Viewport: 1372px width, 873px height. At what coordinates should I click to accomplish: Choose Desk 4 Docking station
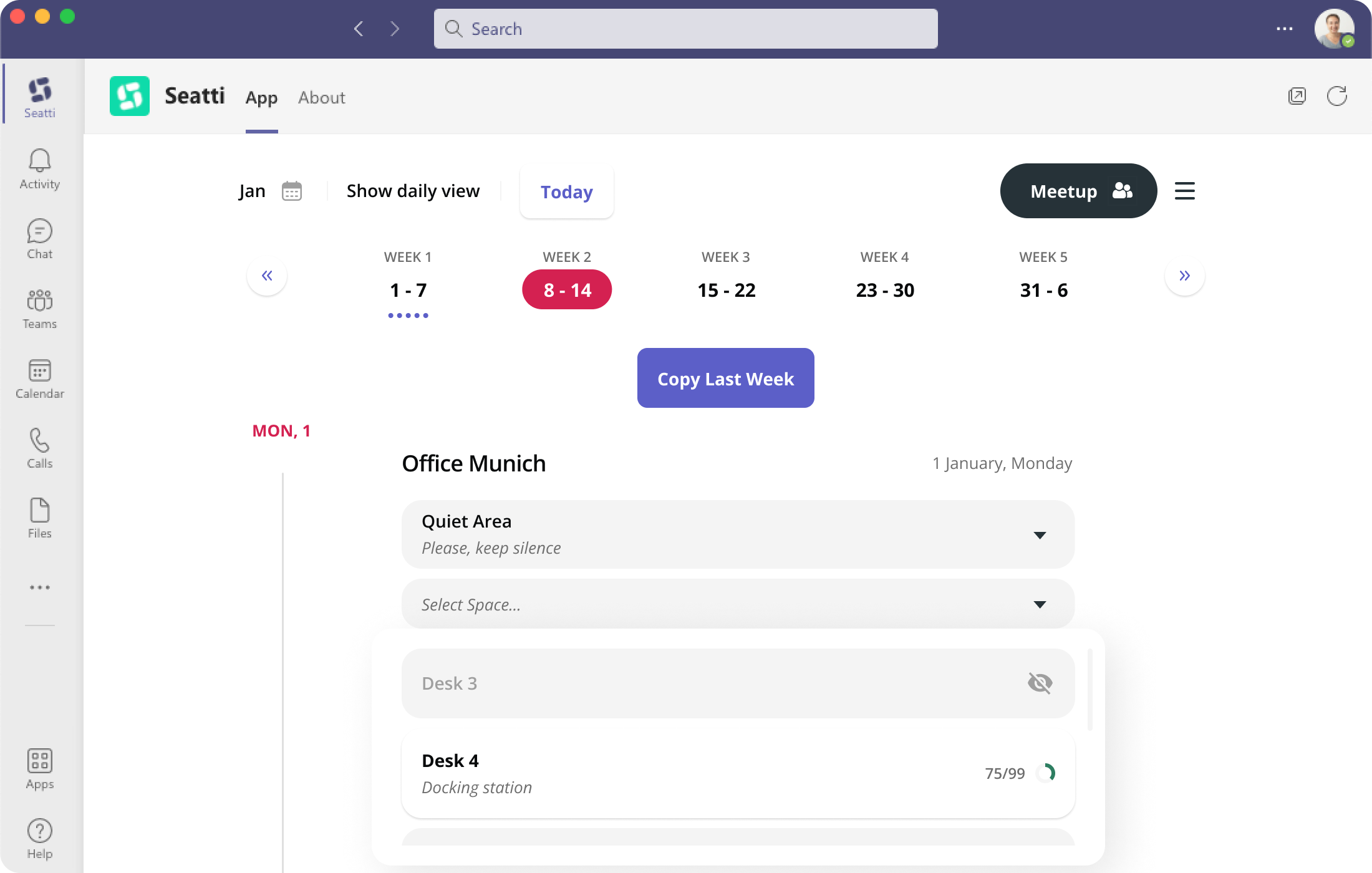coord(738,774)
